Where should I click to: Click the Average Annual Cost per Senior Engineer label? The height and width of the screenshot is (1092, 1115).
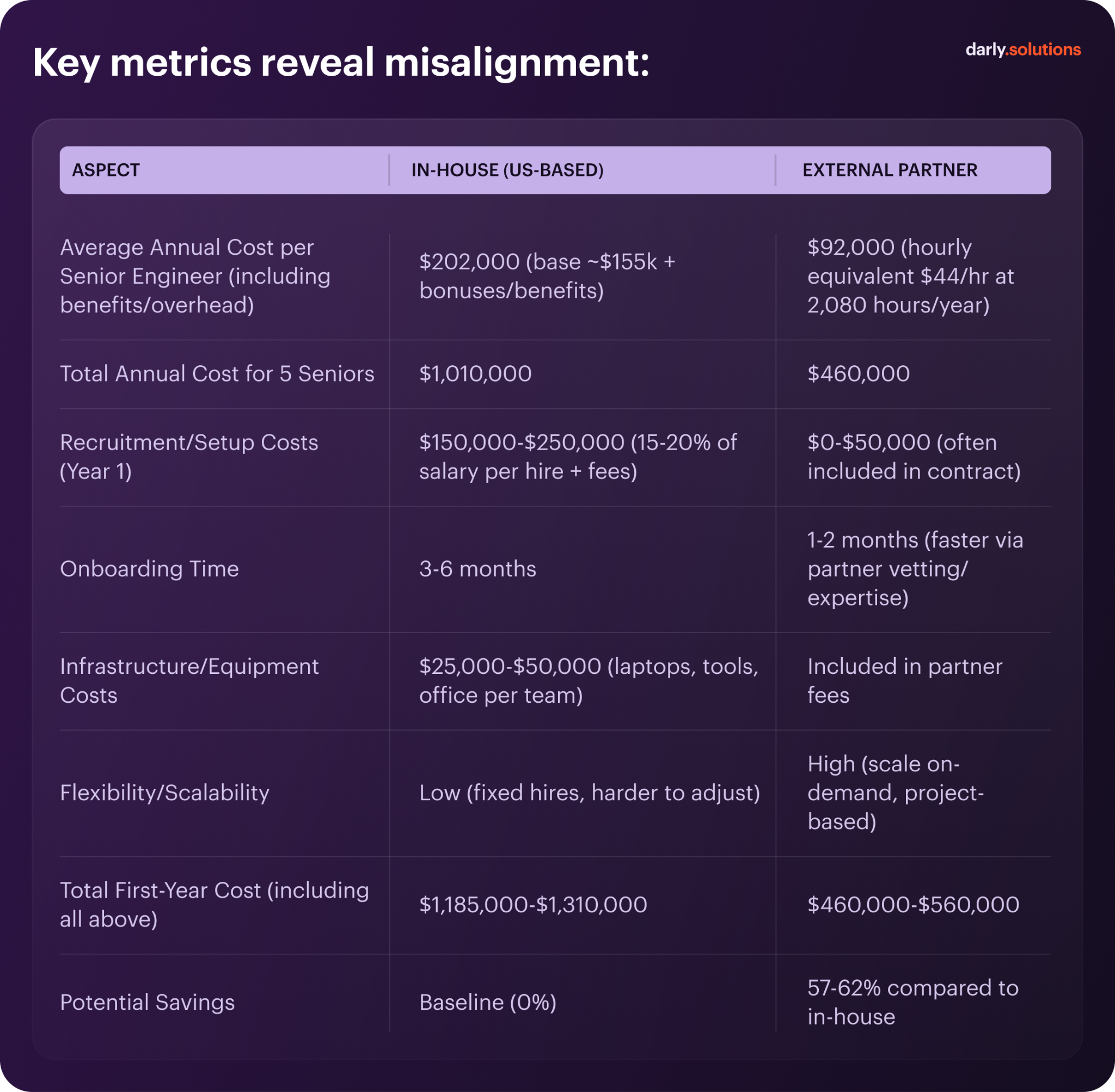(x=195, y=277)
